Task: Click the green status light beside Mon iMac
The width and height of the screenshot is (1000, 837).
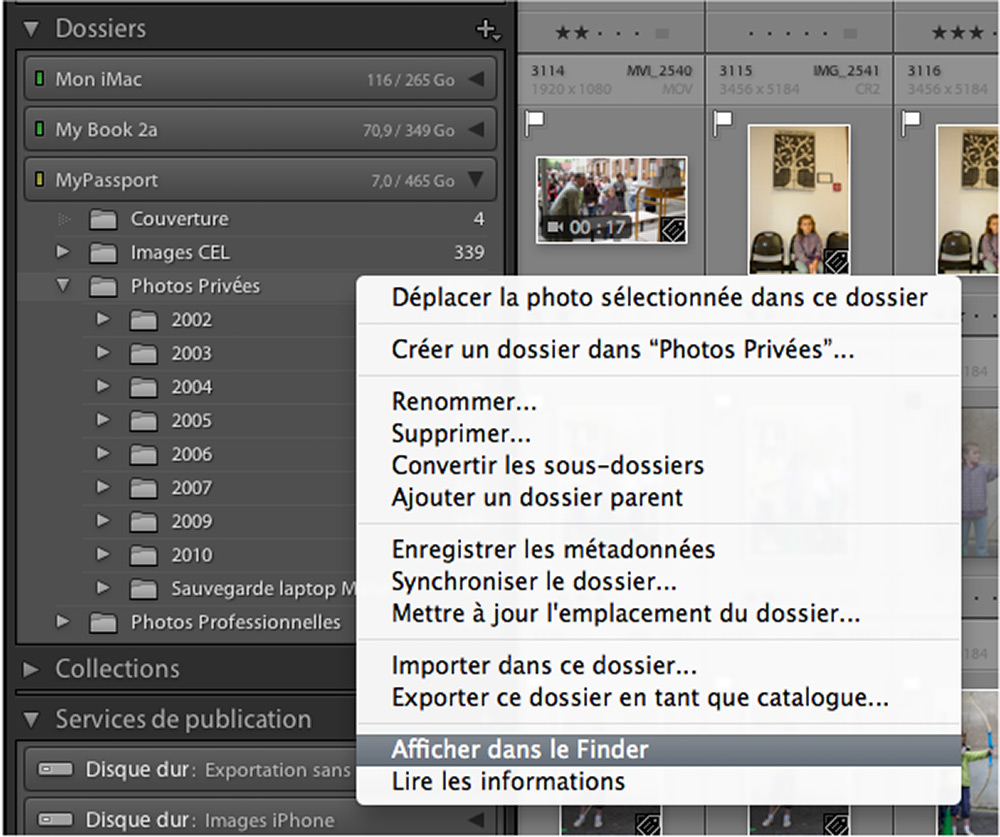Action: click(x=40, y=78)
